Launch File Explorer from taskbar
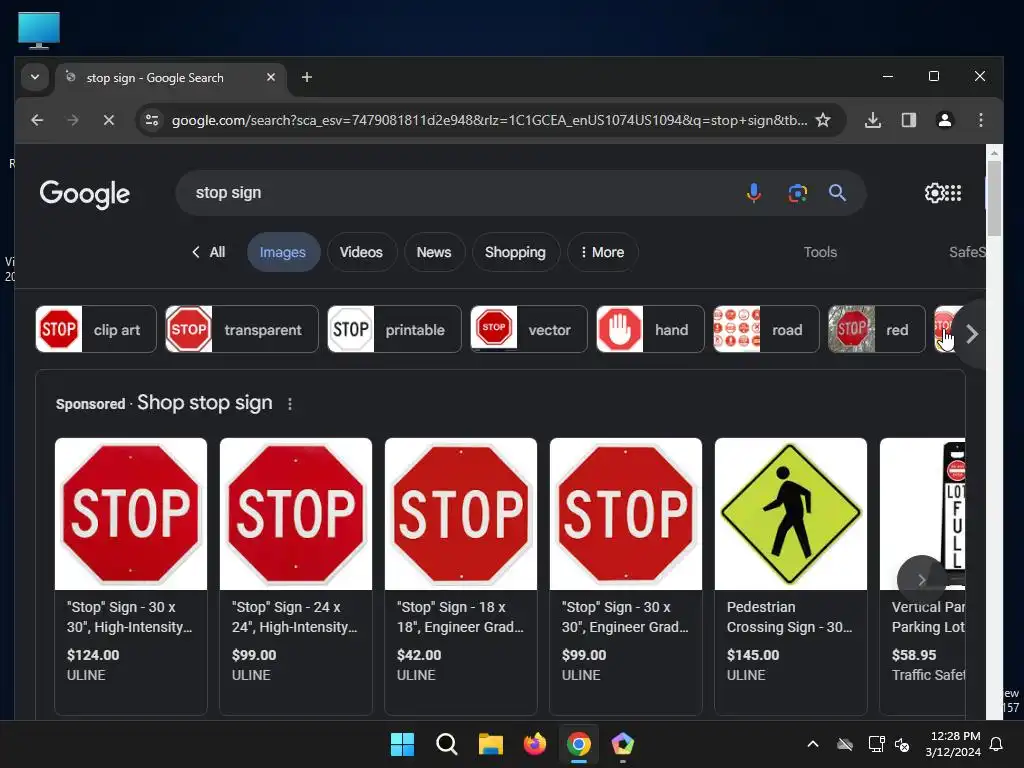This screenshot has width=1024, height=768. pos(490,744)
